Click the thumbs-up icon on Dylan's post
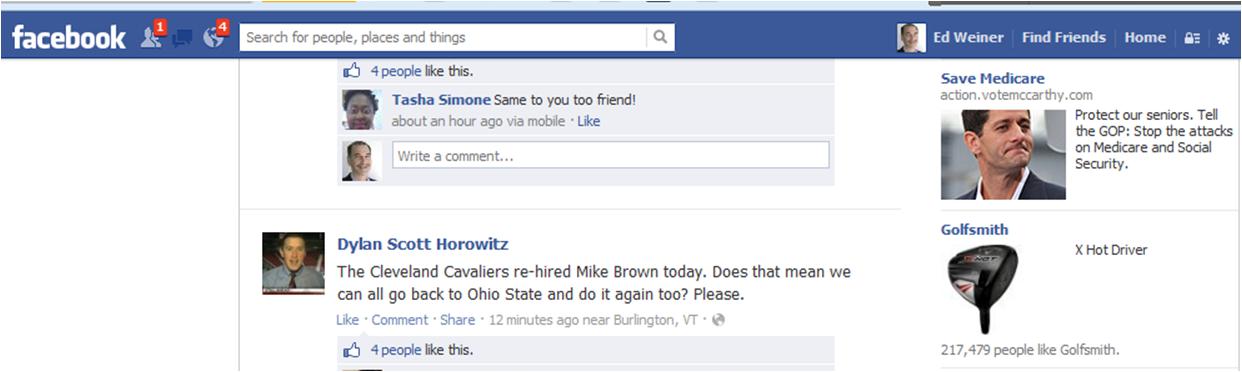This screenshot has height=372, width=1242. point(352,350)
